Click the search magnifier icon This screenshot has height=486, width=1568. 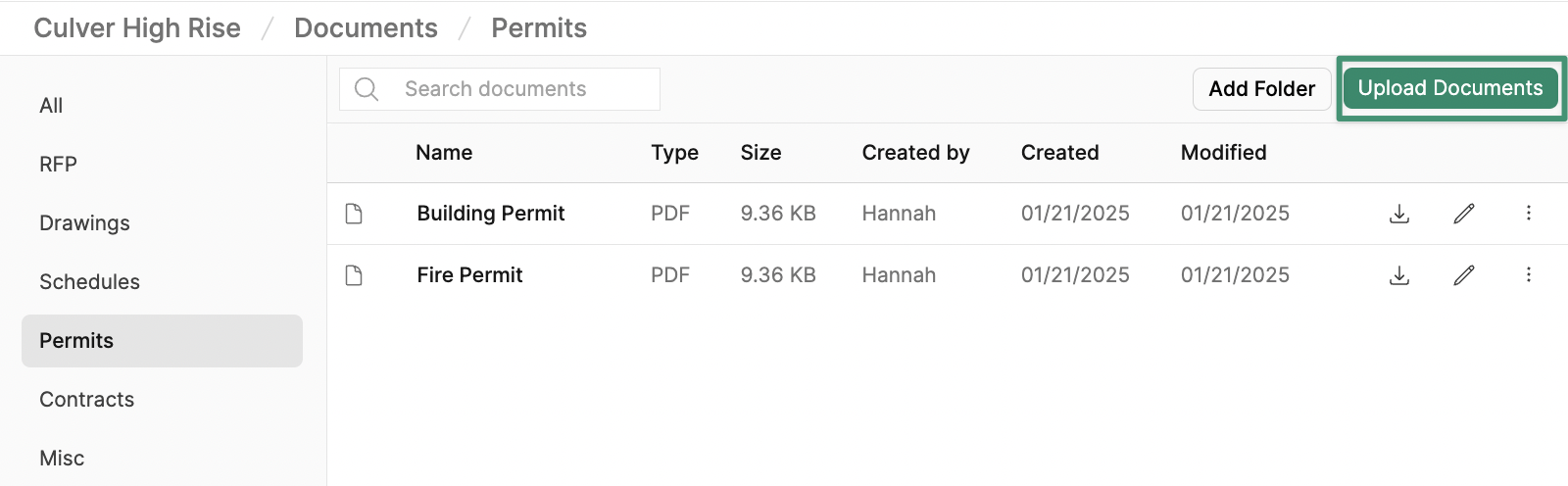click(x=367, y=89)
